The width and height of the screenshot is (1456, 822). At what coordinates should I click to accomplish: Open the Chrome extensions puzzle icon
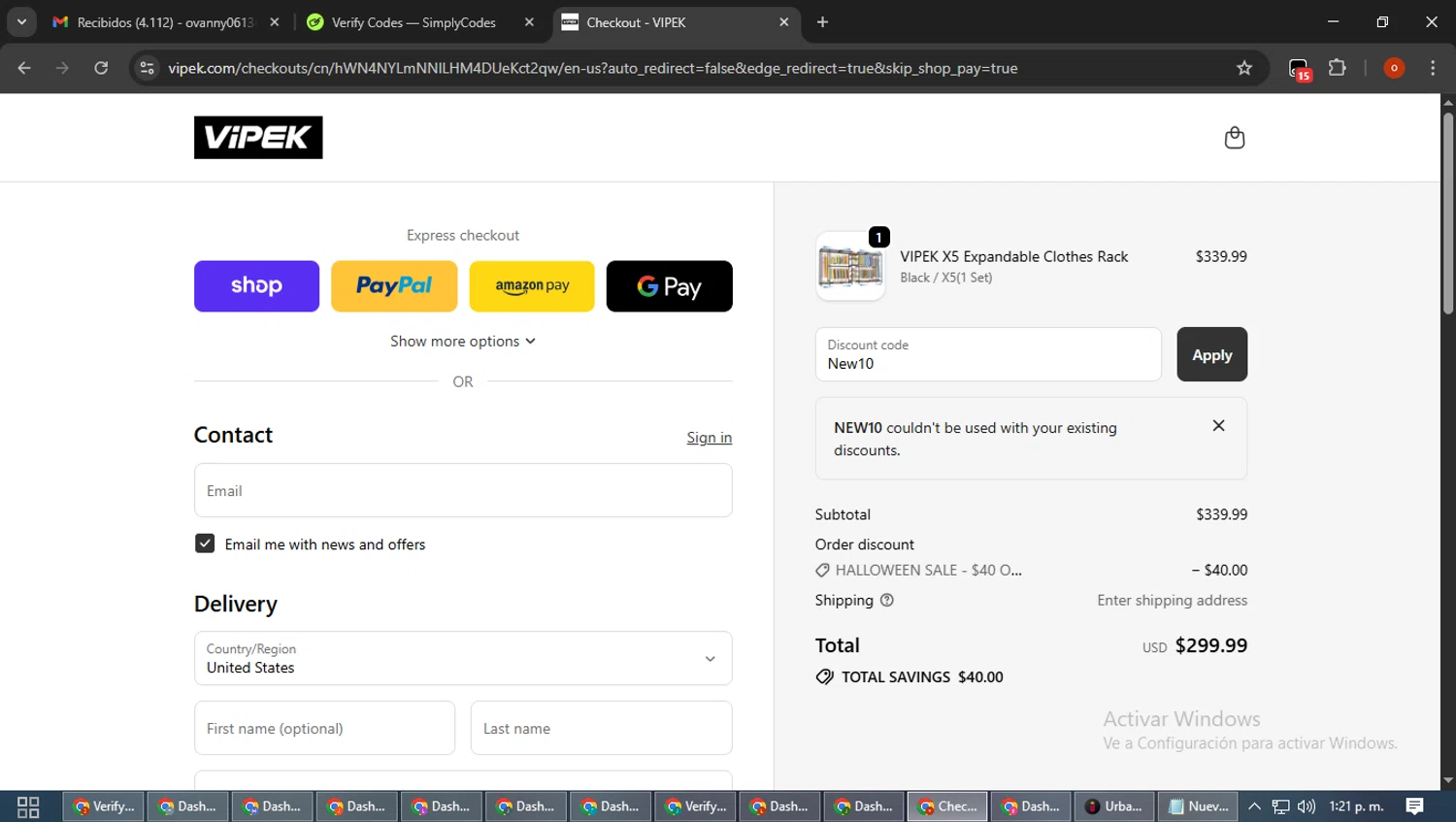[x=1338, y=68]
